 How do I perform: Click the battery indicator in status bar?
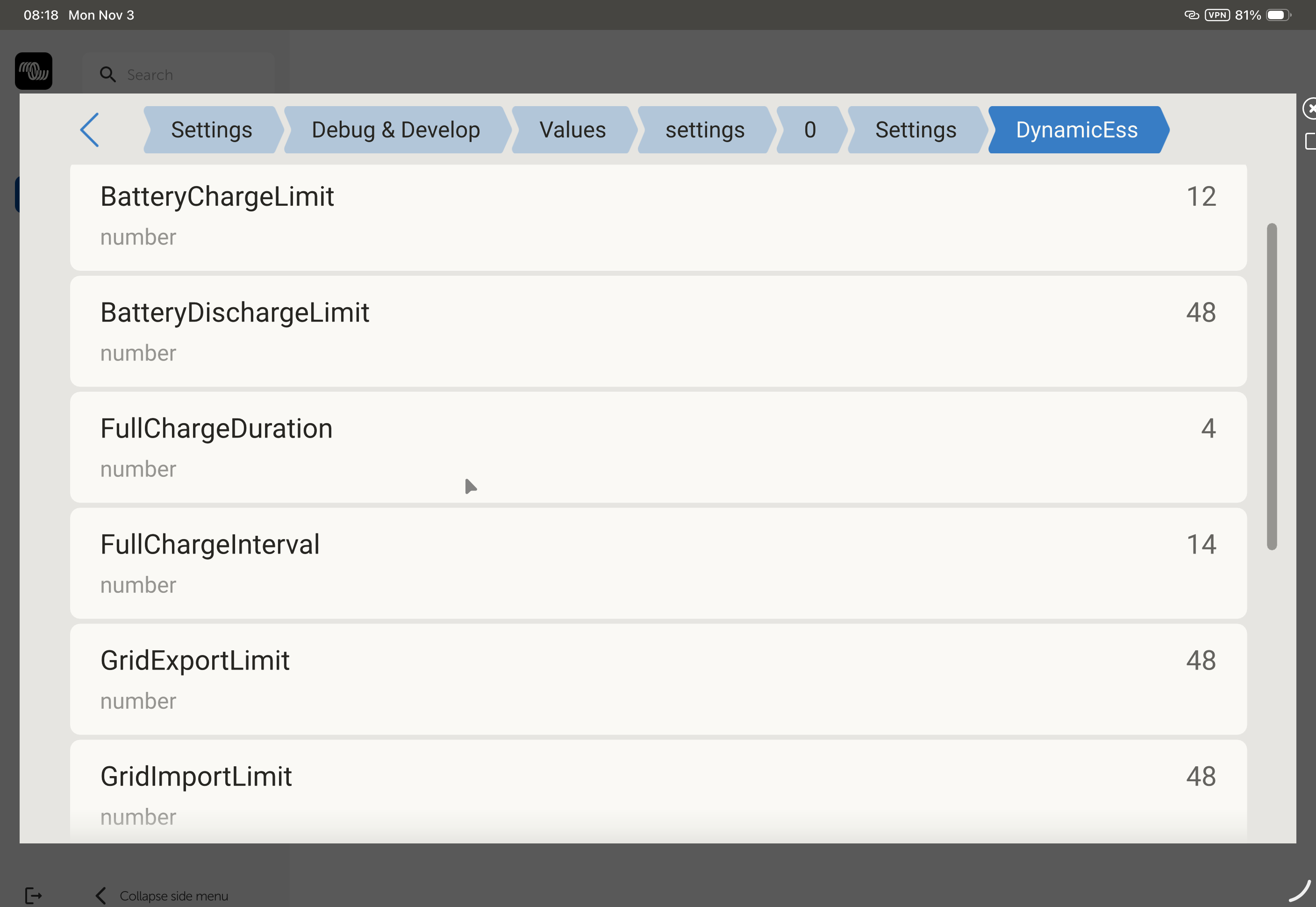(1278, 15)
